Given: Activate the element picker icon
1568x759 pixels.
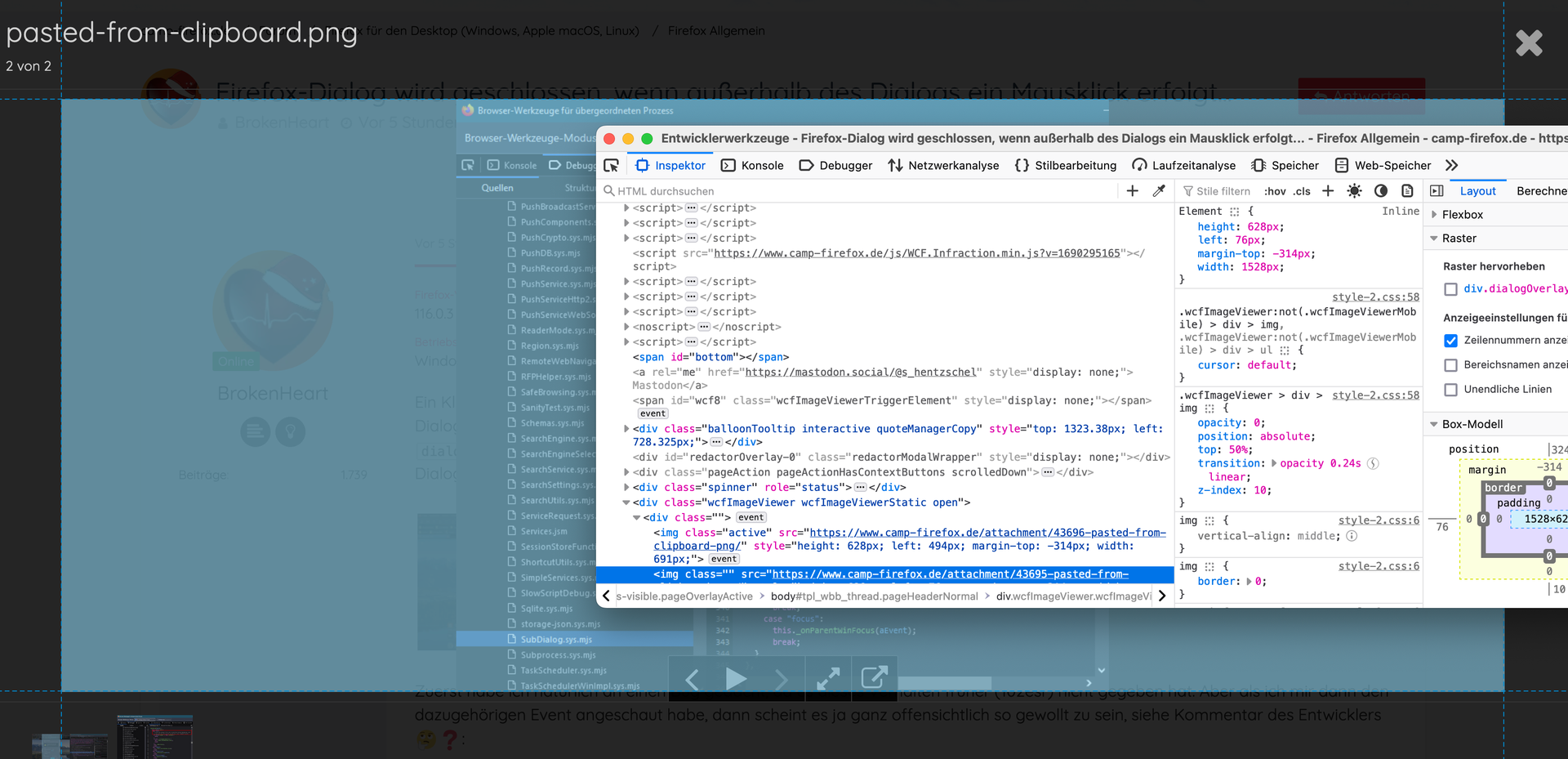Looking at the screenshot, I should [x=611, y=166].
